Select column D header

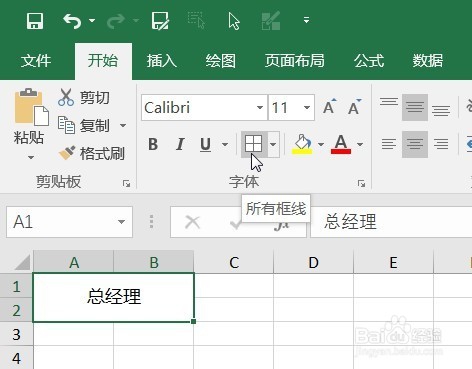coord(313,262)
